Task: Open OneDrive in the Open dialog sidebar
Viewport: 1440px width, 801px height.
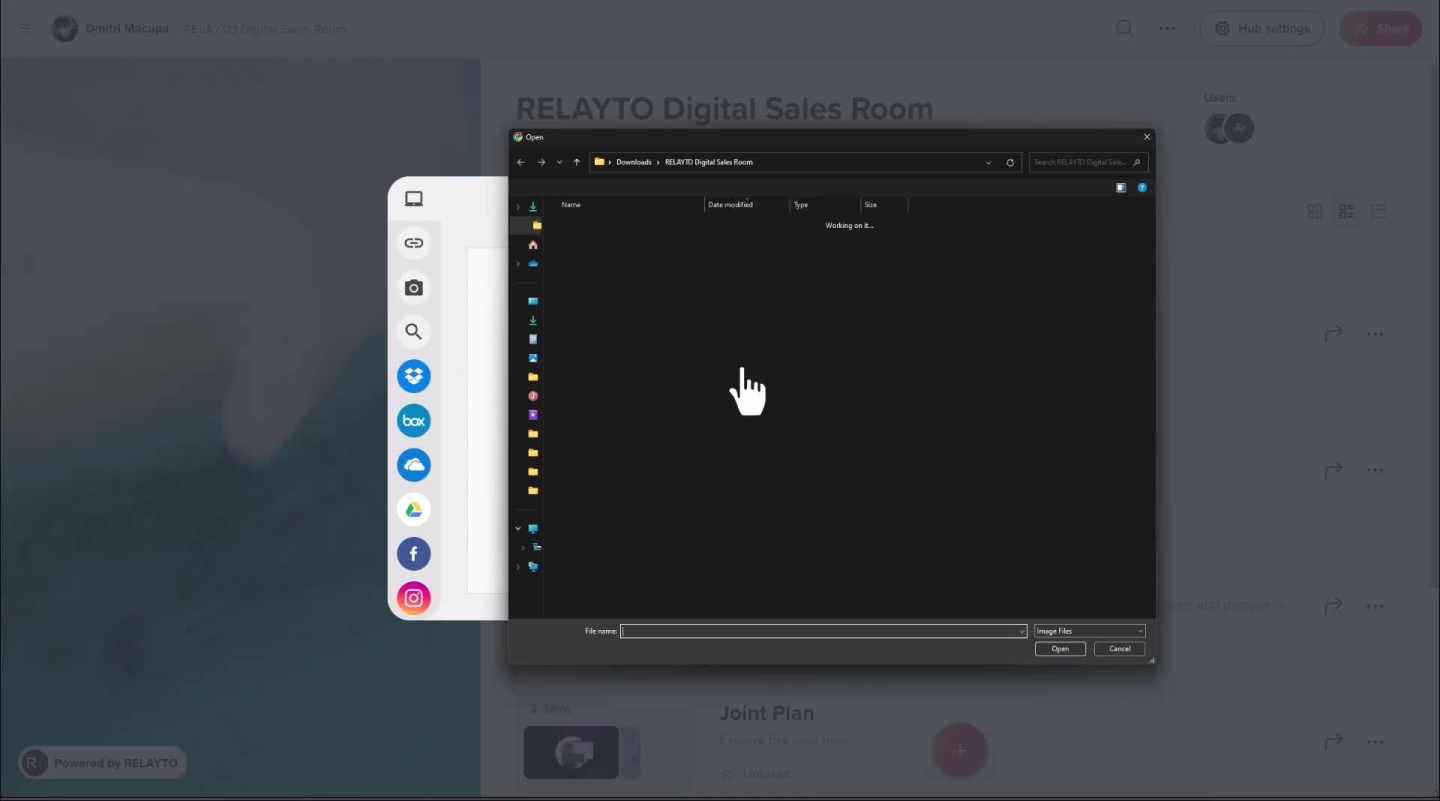Action: click(x=533, y=263)
